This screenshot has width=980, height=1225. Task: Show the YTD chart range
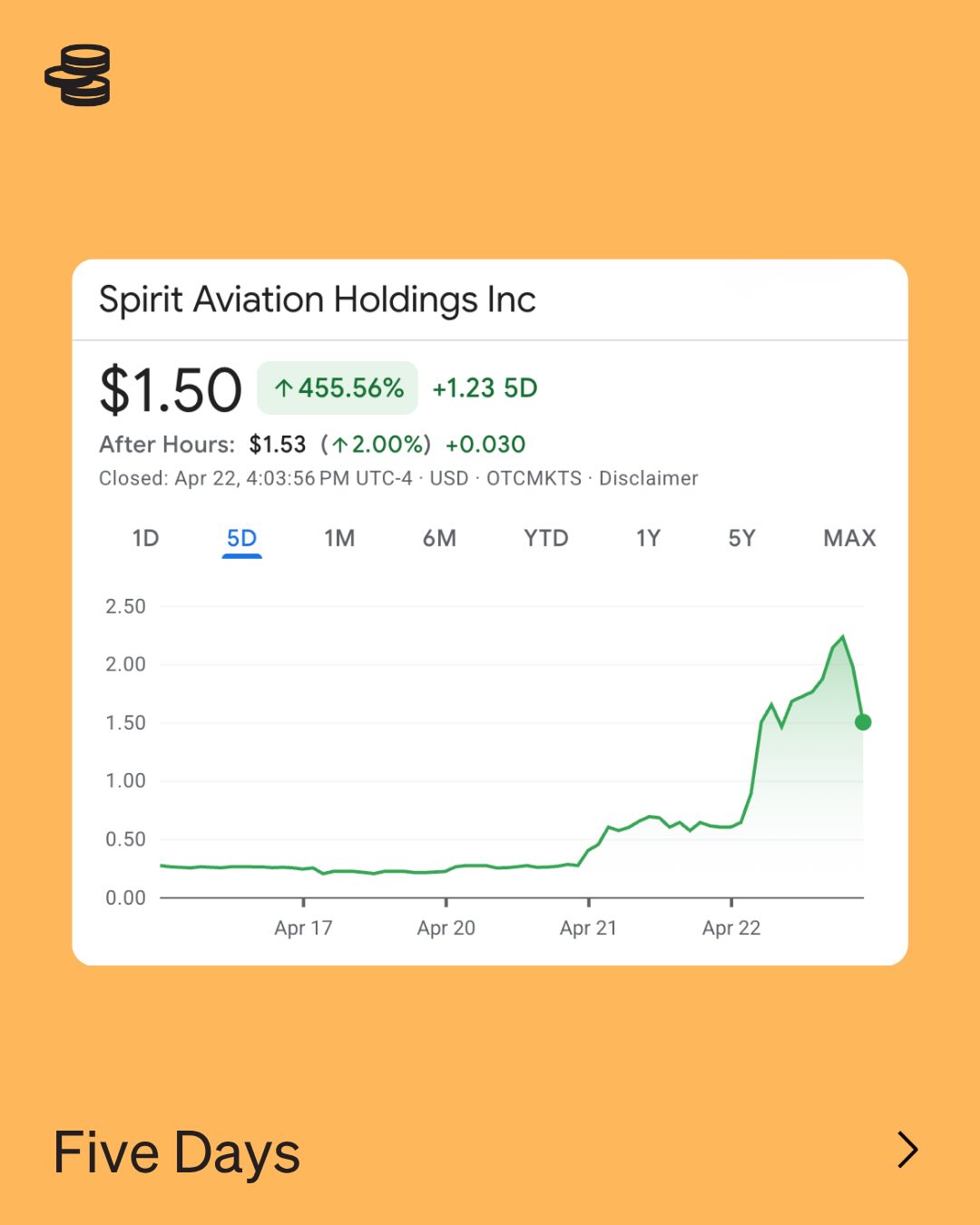coord(545,538)
